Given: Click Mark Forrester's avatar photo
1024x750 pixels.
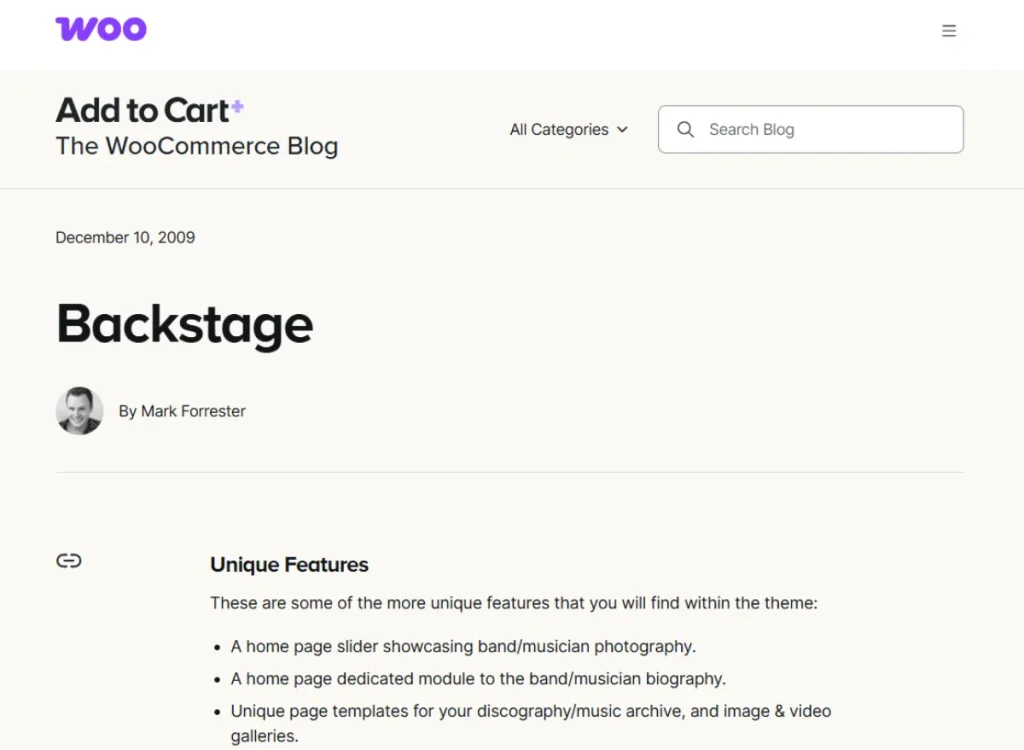Looking at the screenshot, I should 79,411.
